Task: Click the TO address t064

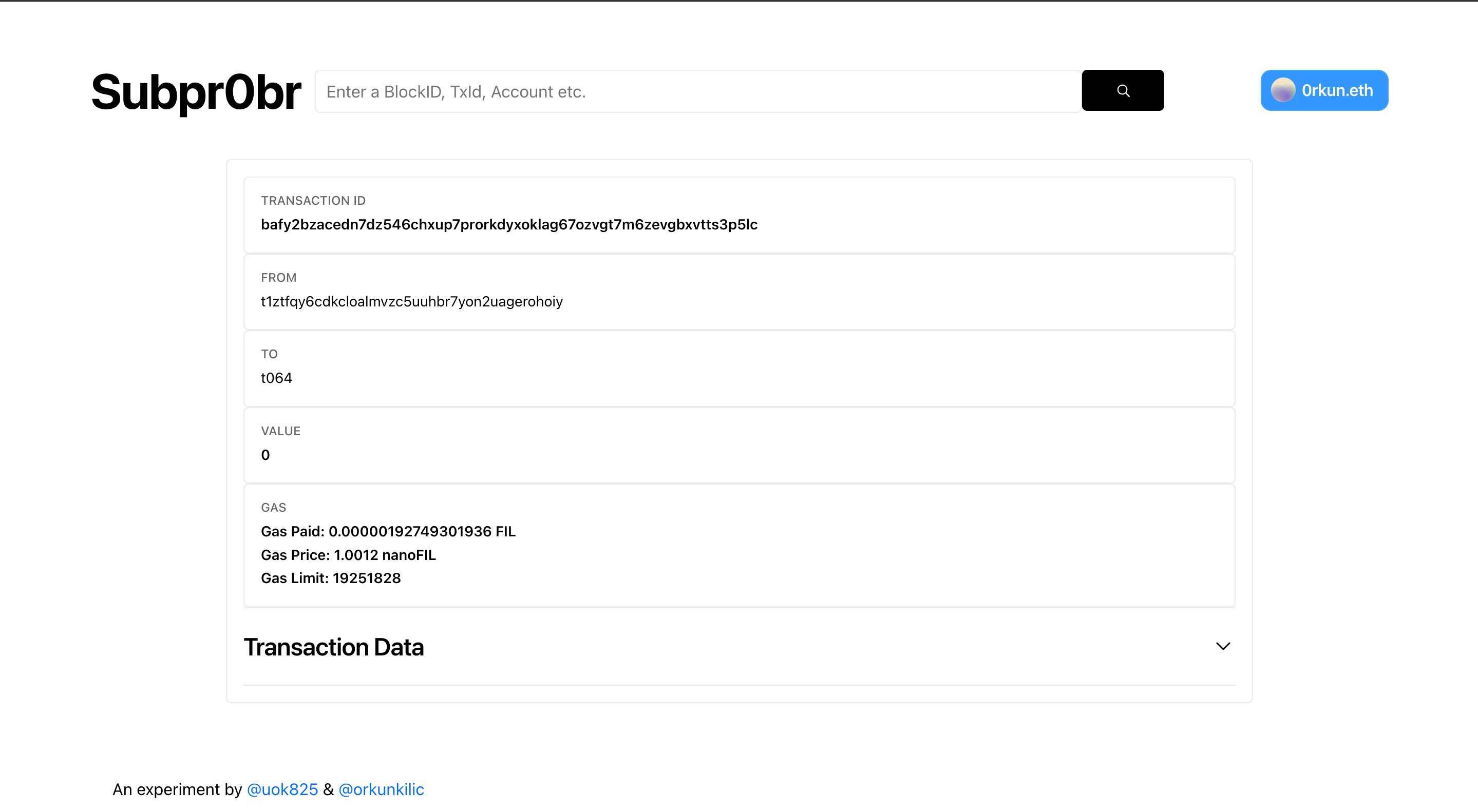Action: pos(276,378)
